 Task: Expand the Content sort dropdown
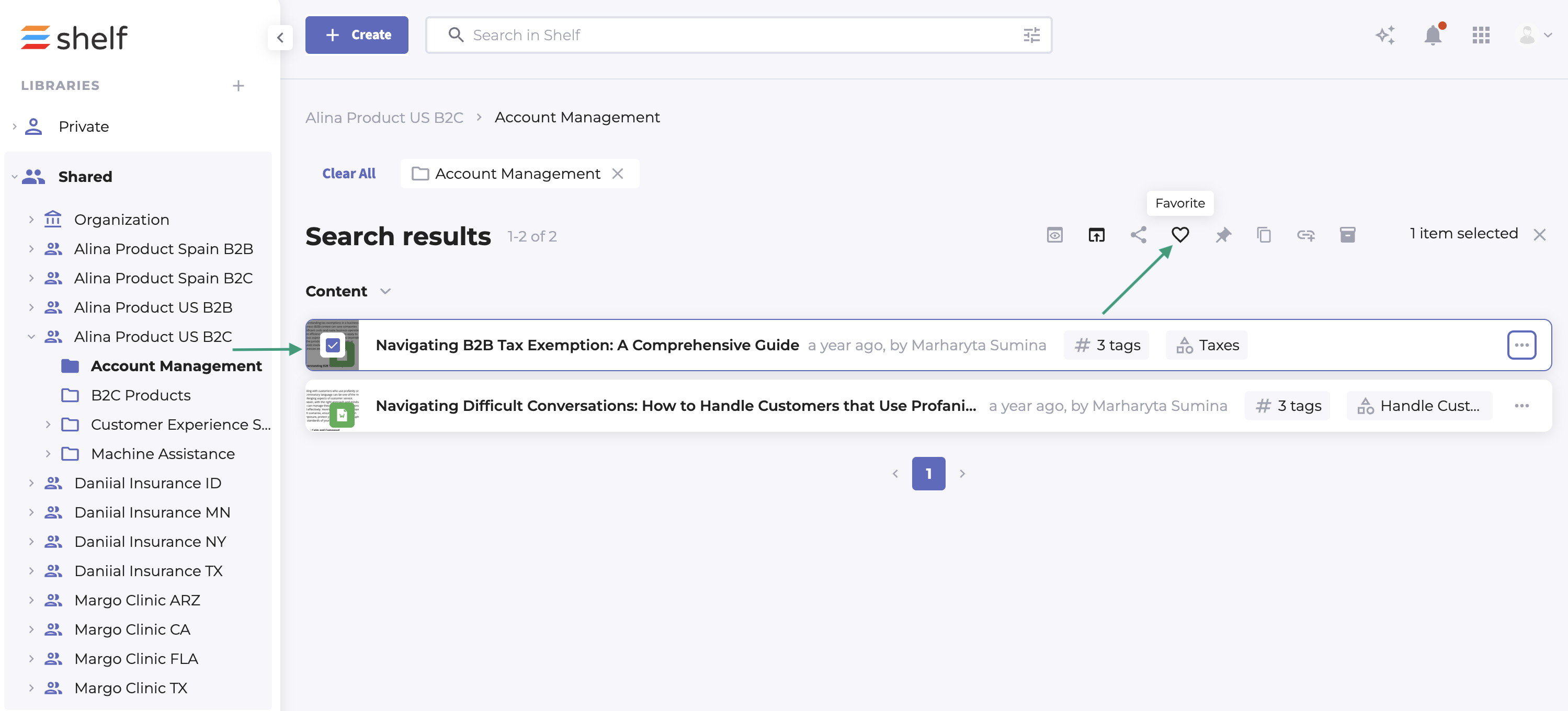385,291
